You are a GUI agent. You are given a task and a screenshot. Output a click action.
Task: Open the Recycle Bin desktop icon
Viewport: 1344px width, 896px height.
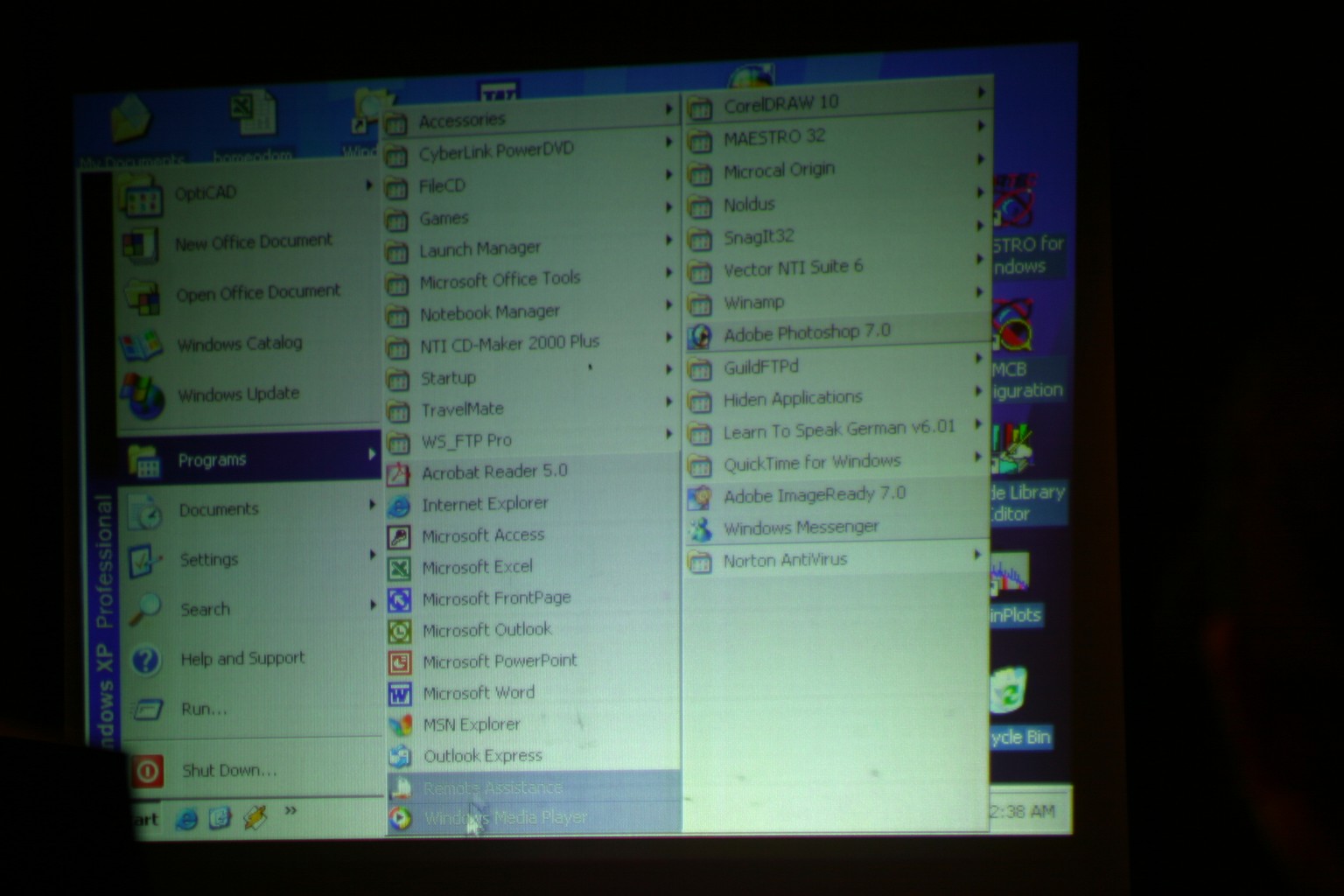coord(1011,691)
